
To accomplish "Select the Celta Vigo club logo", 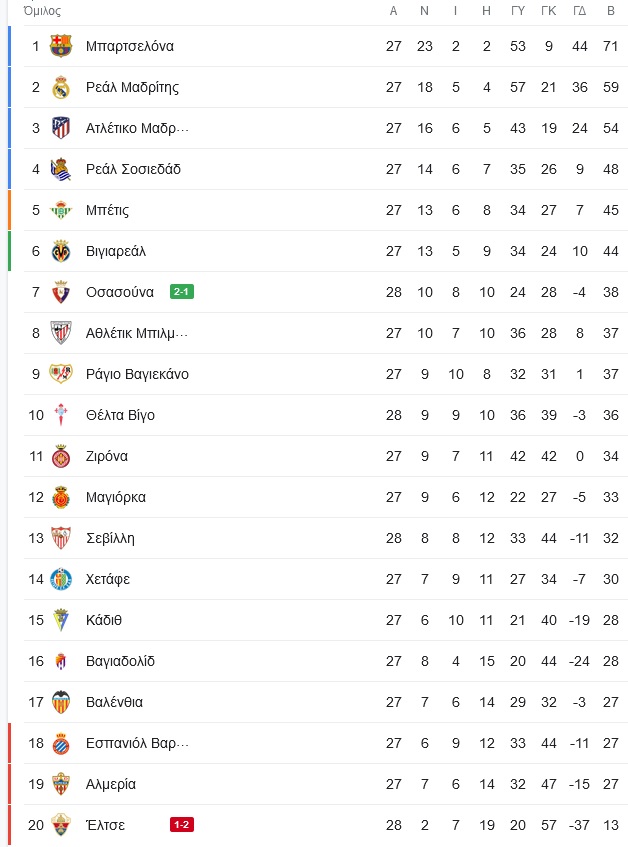I will [61, 415].
